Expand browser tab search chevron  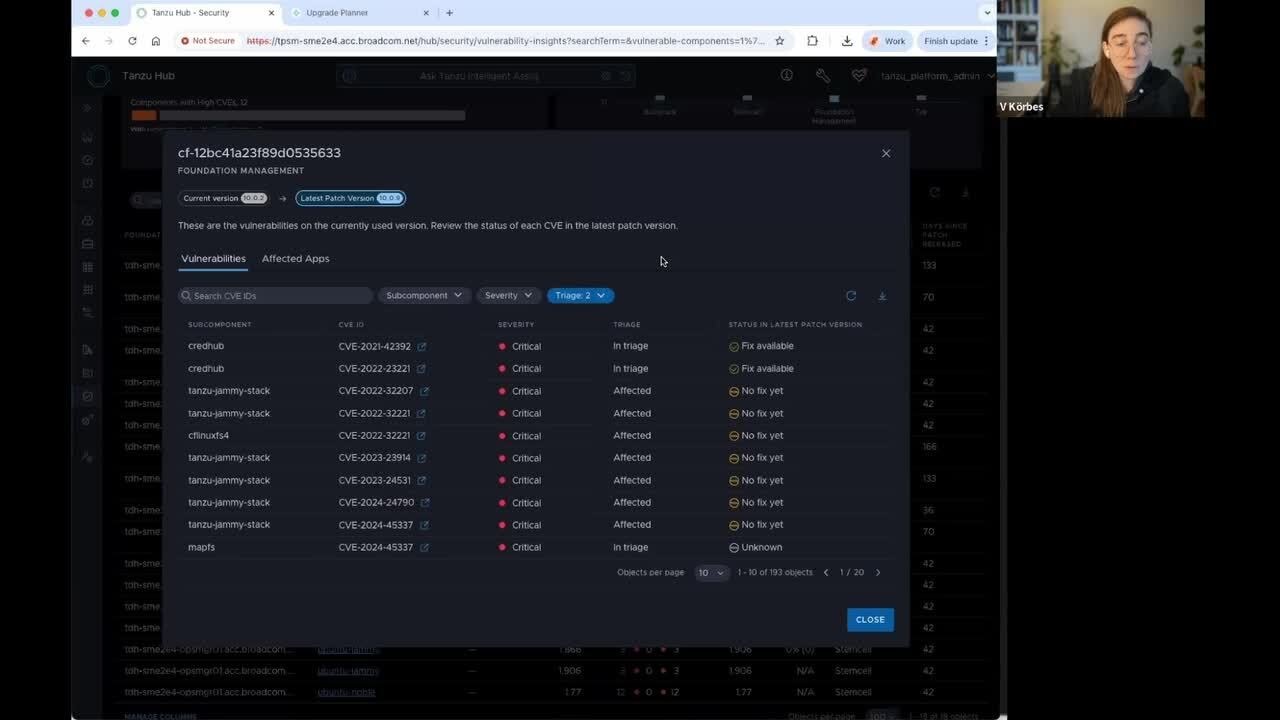pyautogui.click(x=987, y=13)
